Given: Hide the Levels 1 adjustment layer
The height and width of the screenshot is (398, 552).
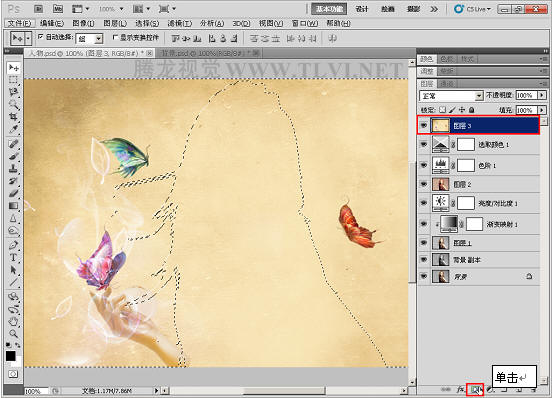Looking at the screenshot, I should (x=424, y=165).
